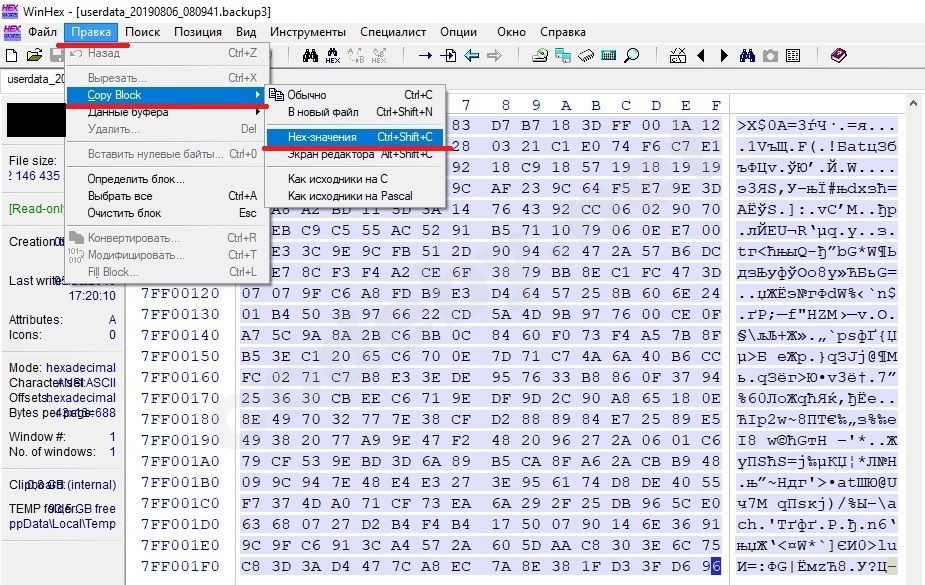Click the rightmost blue binoculars toolbar icon
Screen dimensions: 925x585
[747, 55]
